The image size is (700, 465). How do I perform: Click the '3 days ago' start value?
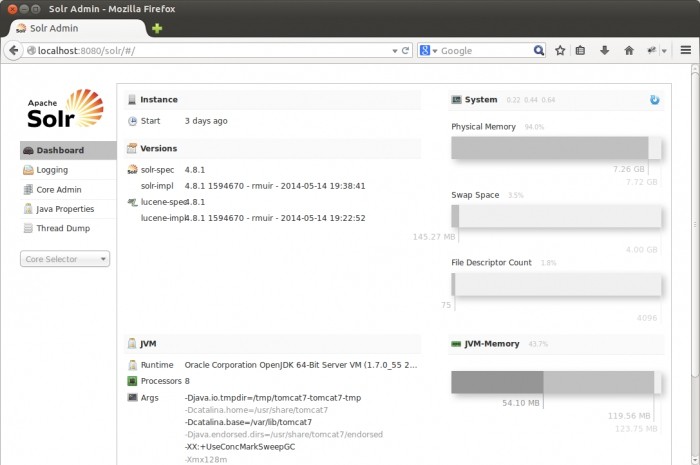[x=206, y=121]
